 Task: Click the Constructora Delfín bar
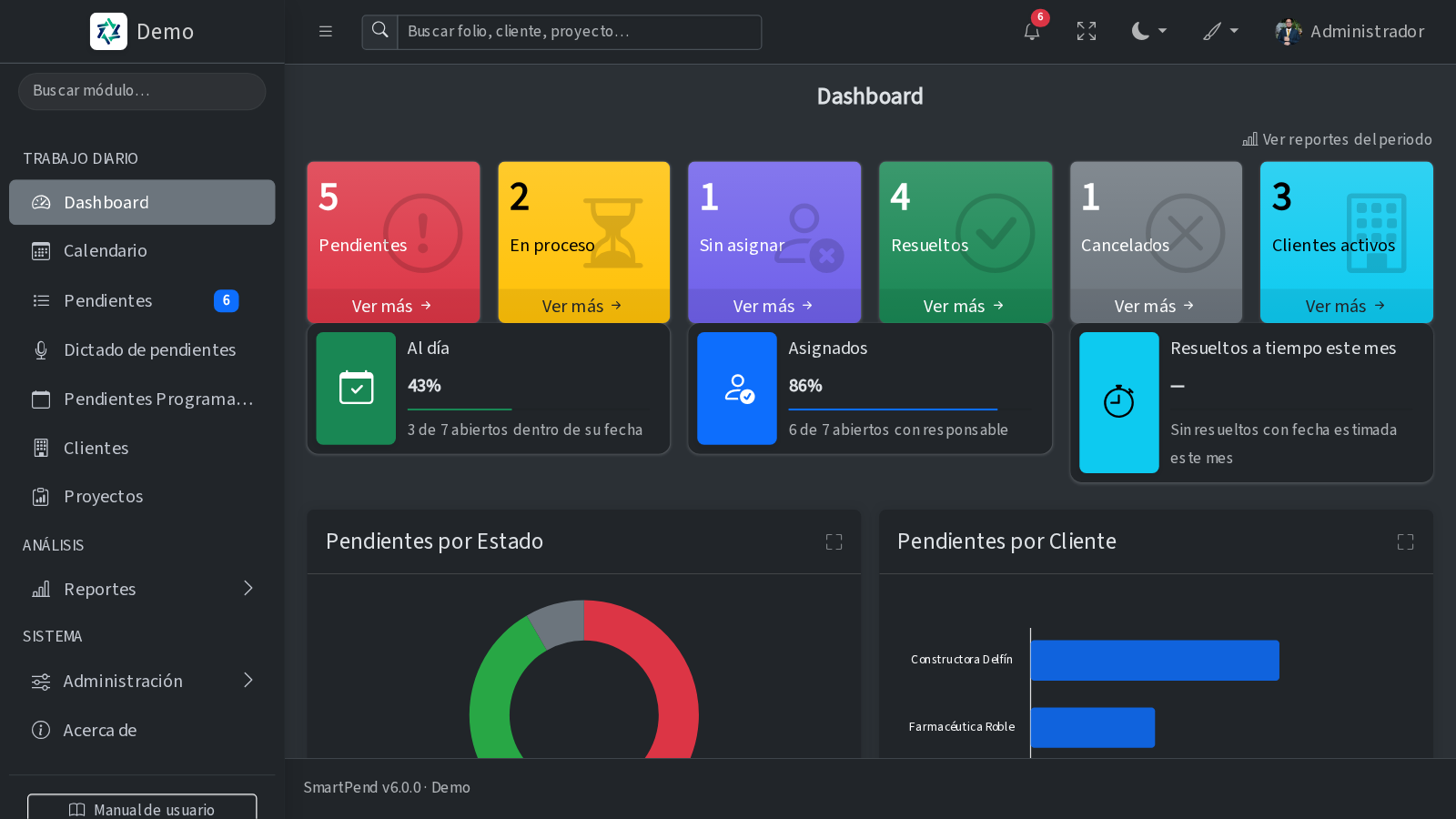1155,661
